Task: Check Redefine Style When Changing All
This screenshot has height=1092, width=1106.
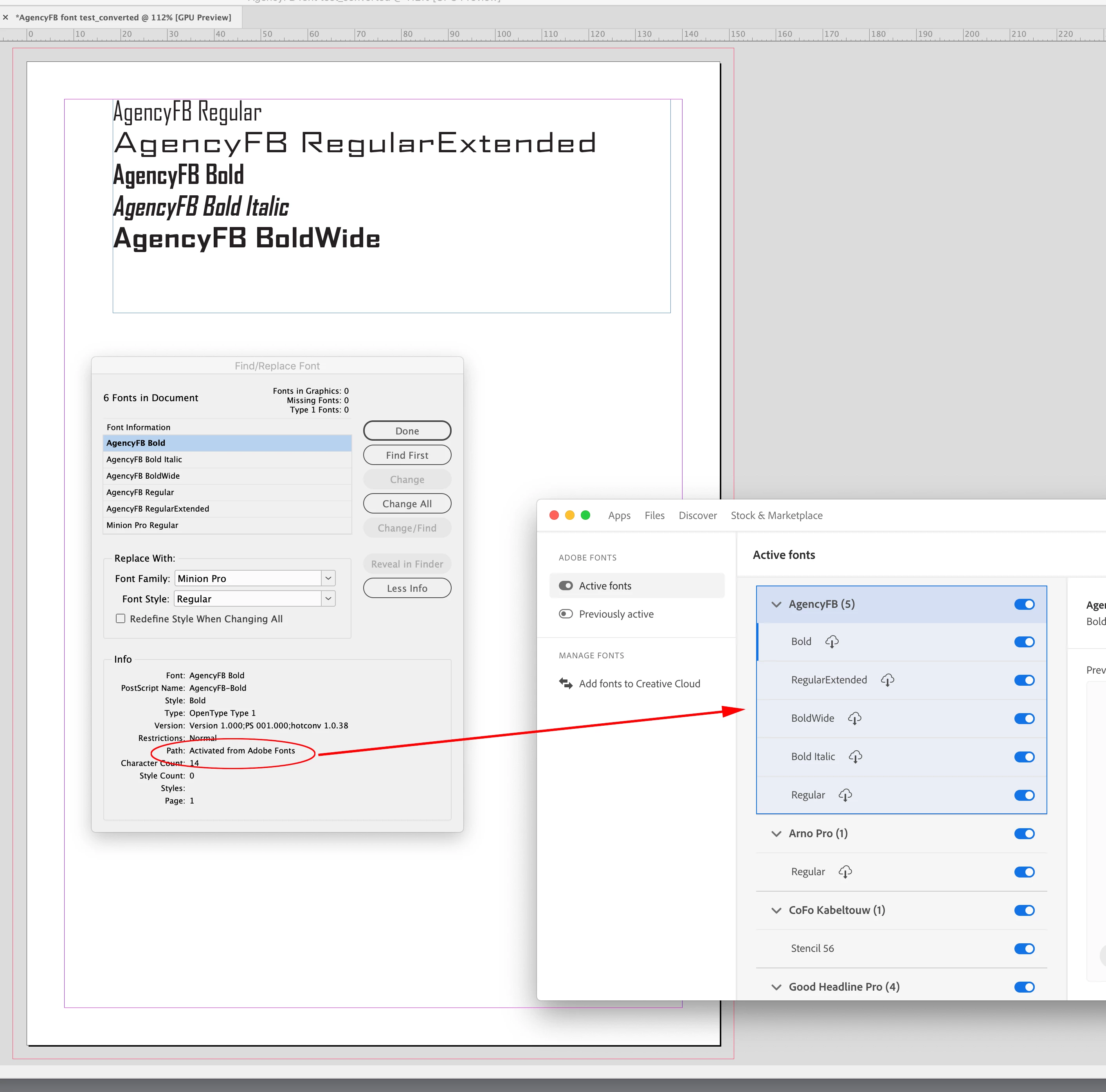Action: pos(121,618)
